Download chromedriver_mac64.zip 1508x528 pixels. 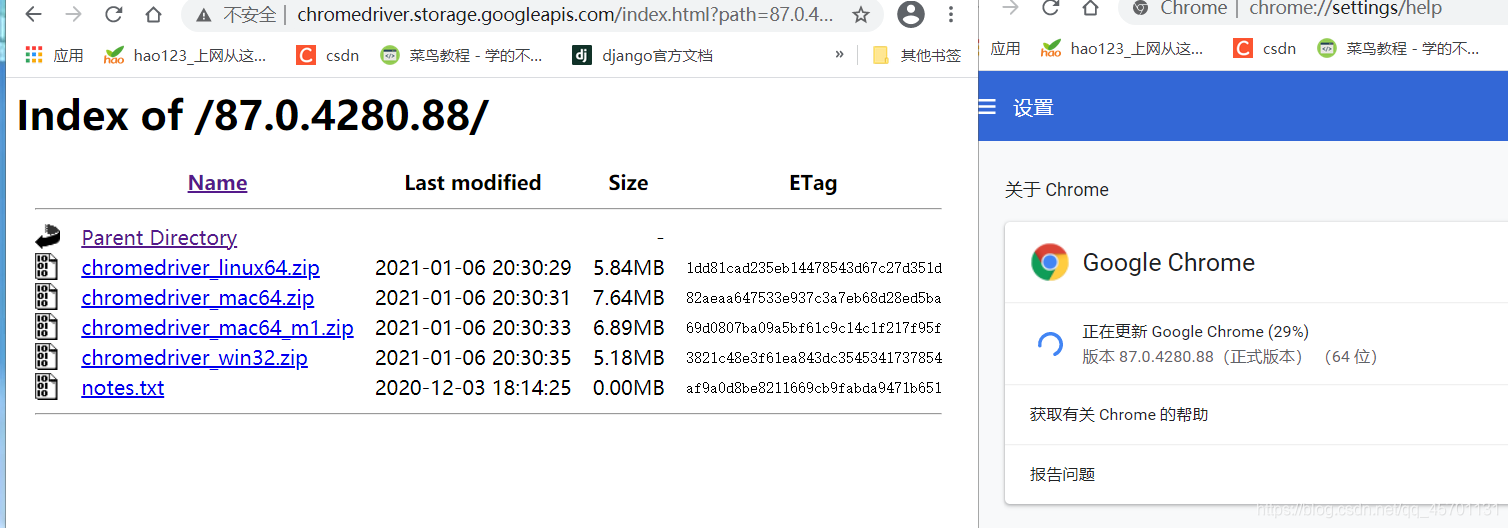(x=197, y=298)
